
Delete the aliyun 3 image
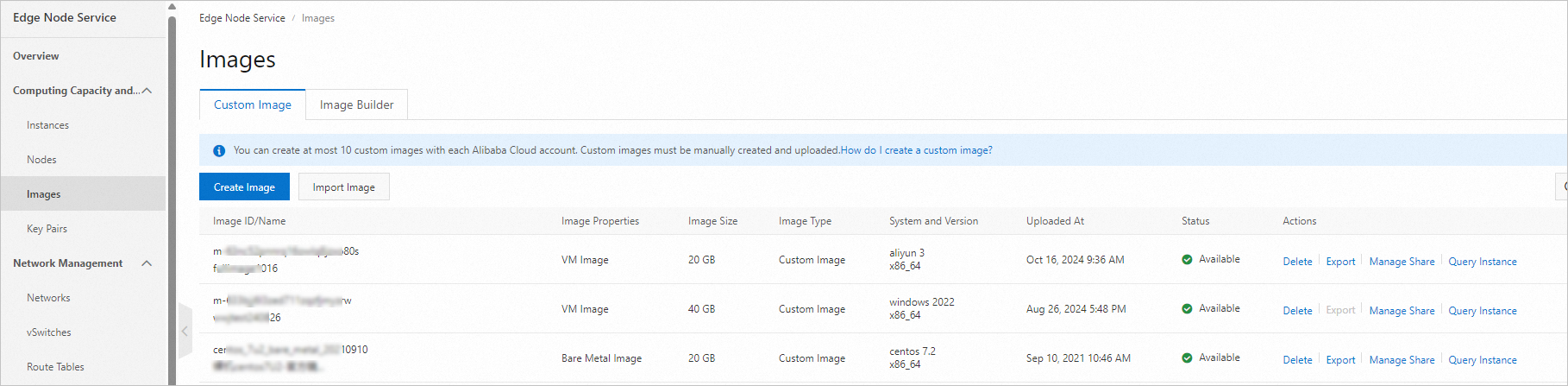(x=1297, y=262)
